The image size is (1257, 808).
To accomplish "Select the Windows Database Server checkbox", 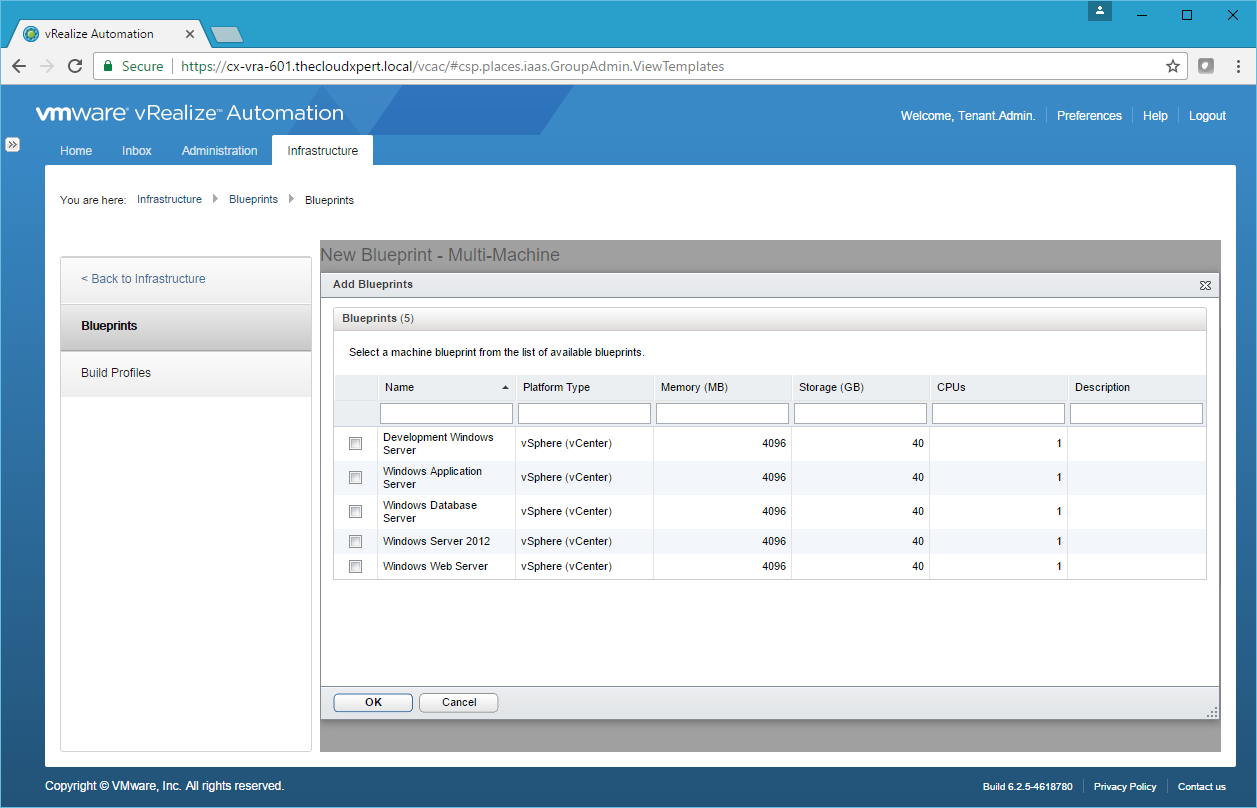I will 355,512.
